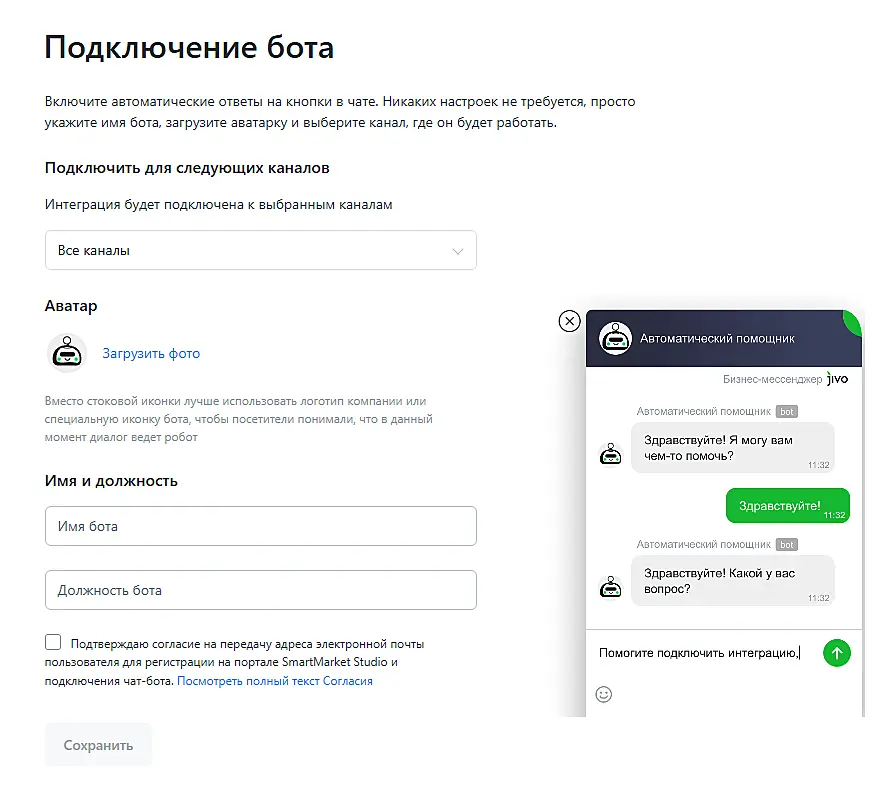The image size is (890, 789).
Task: Click the "bot" badge above the first message
Action: tap(787, 412)
